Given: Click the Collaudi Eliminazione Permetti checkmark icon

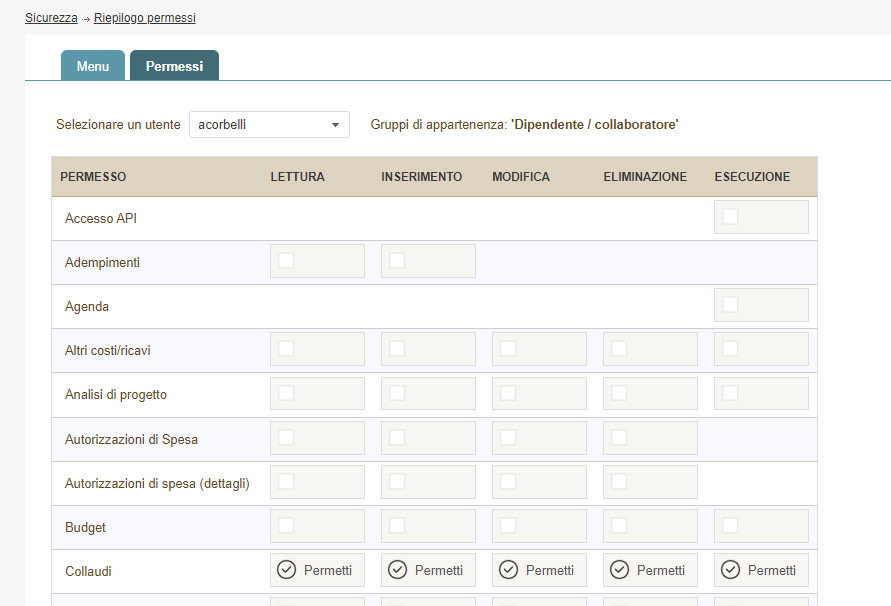Looking at the screenshot, I should pyautogui.click(x=620, y=570).
